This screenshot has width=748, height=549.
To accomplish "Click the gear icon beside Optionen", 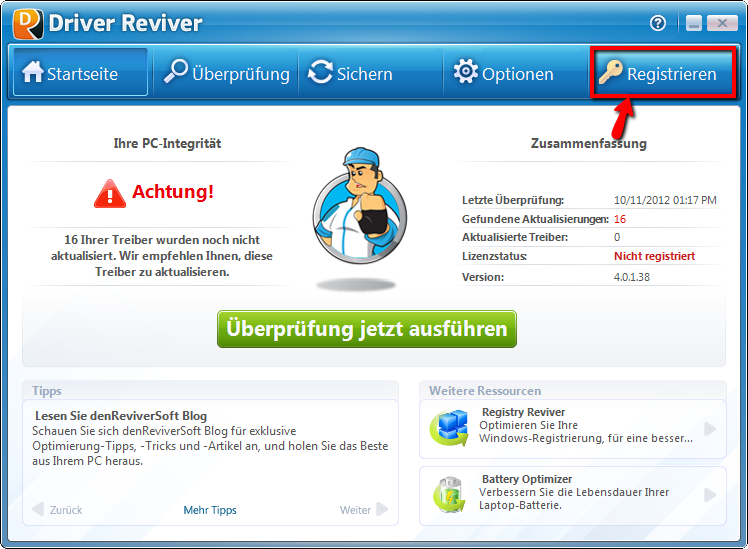I will pos(466,72).
